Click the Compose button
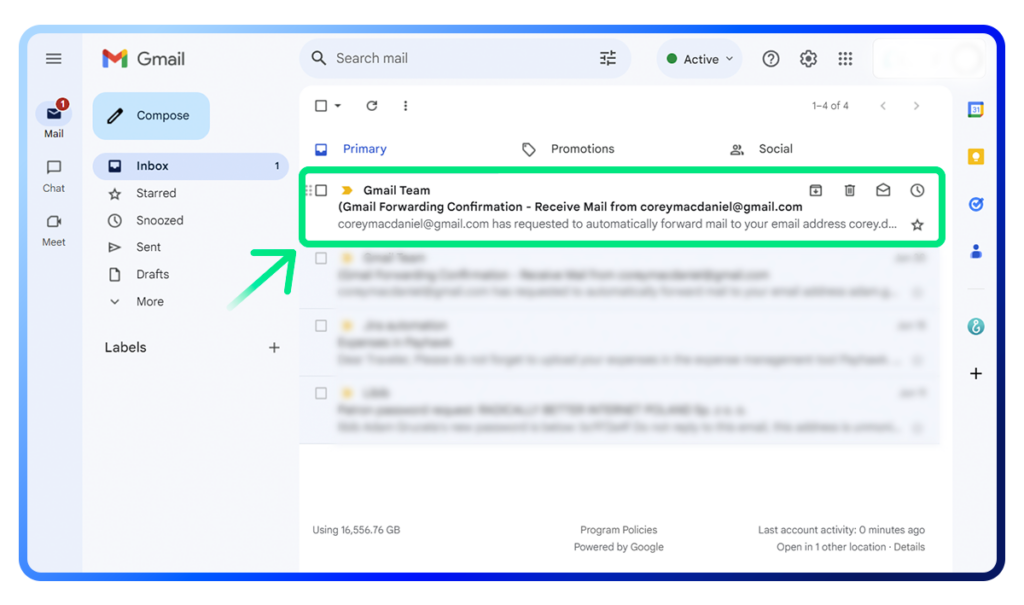1024x605 pixels. [x=151, y=116]
